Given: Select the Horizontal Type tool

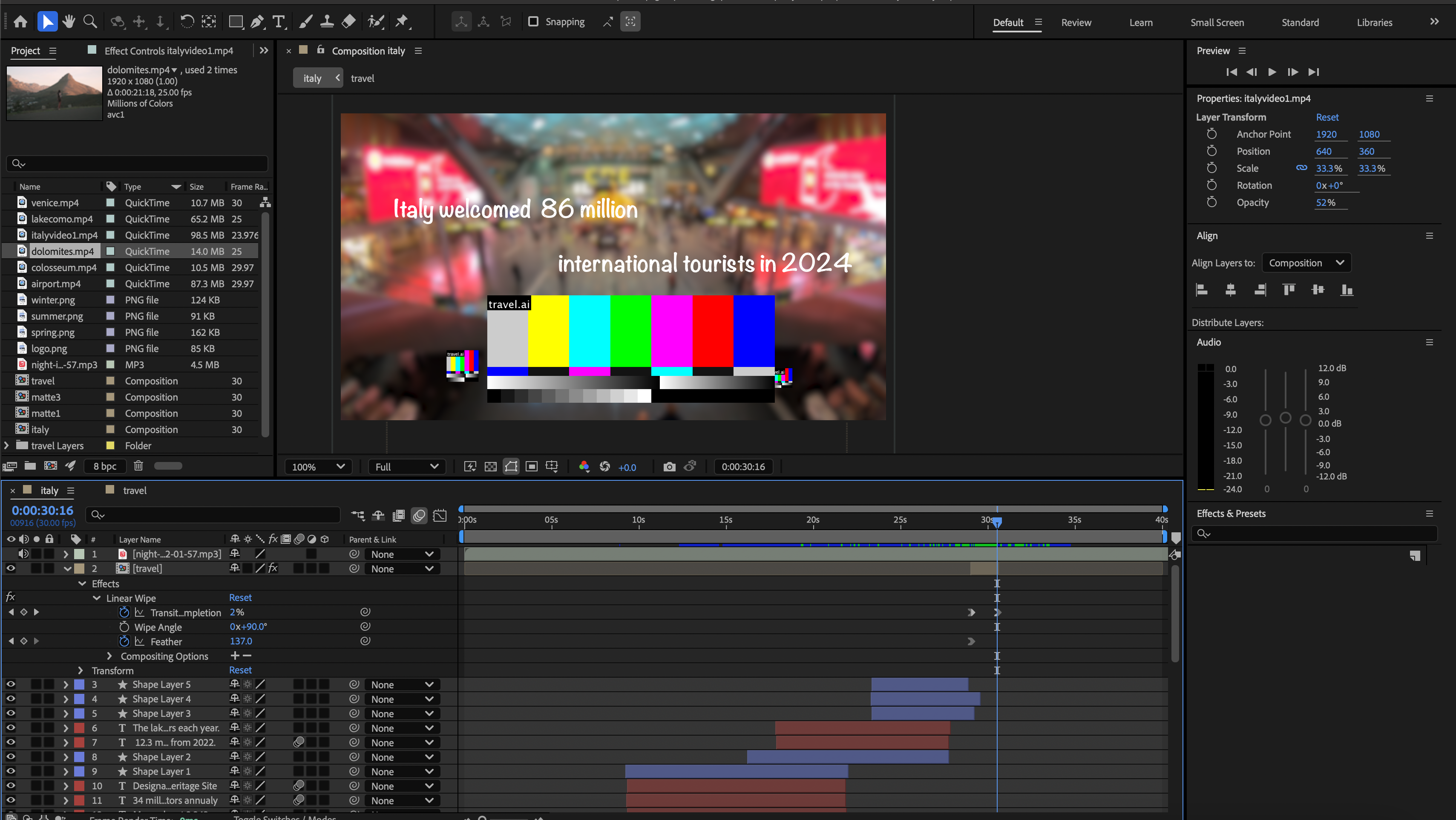Looking at the screenshot, I should coord(278,21).
